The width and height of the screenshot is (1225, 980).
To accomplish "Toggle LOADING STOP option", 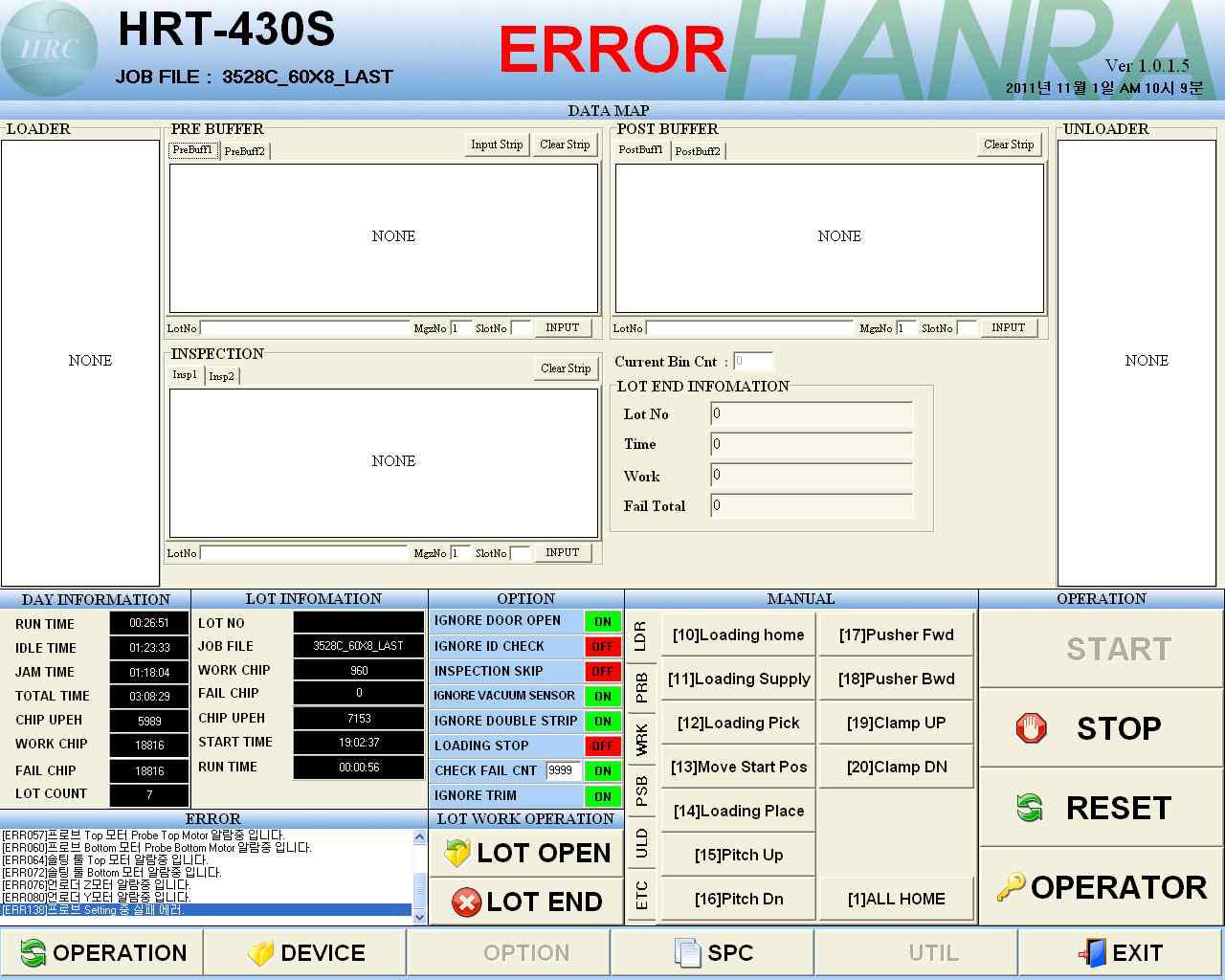I will coord(602,746).
